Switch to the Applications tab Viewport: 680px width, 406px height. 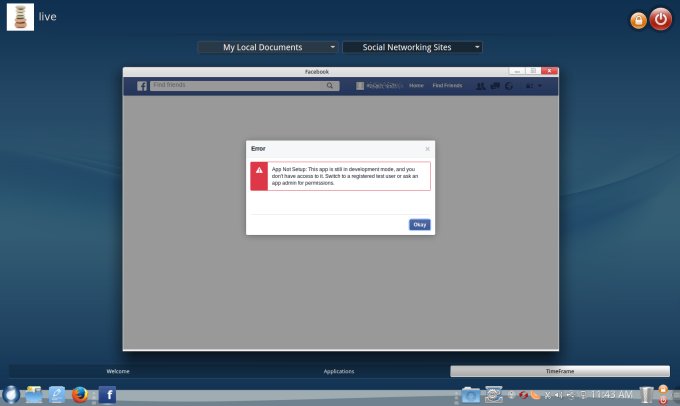(339, 371)
